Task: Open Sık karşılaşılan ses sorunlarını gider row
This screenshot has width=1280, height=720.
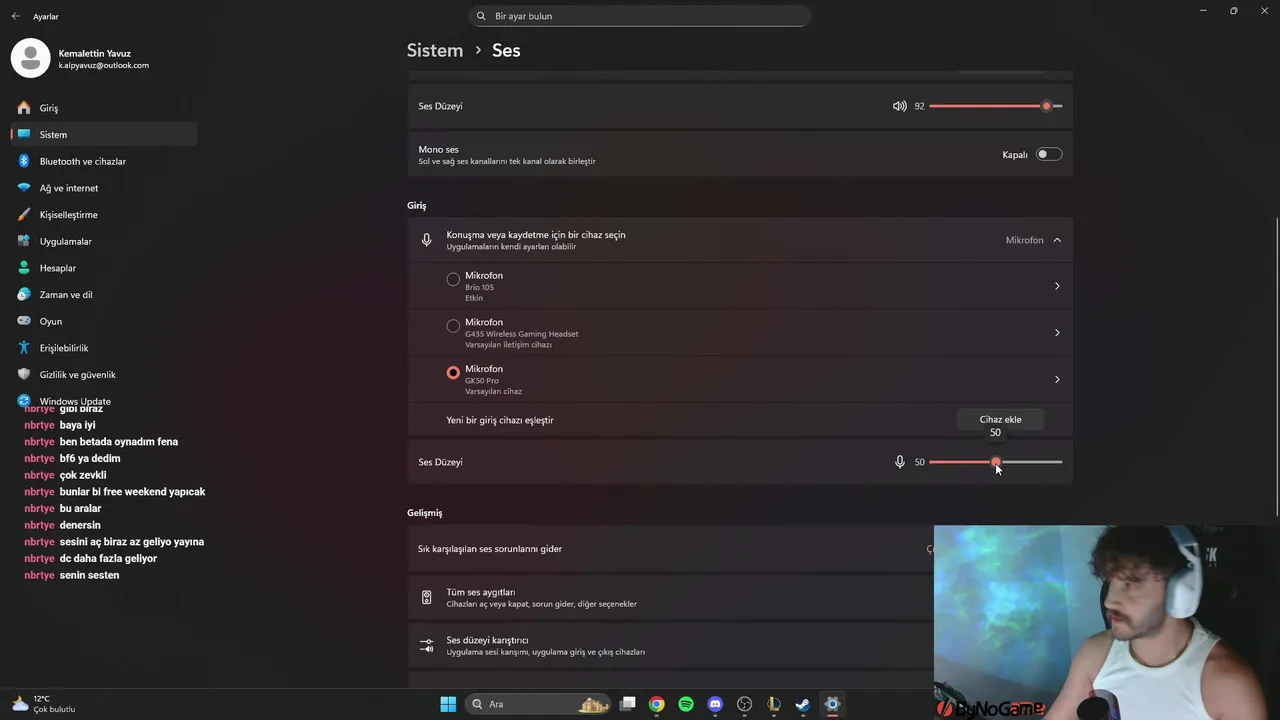Action: pyautogui.click(x=670, y=549)
